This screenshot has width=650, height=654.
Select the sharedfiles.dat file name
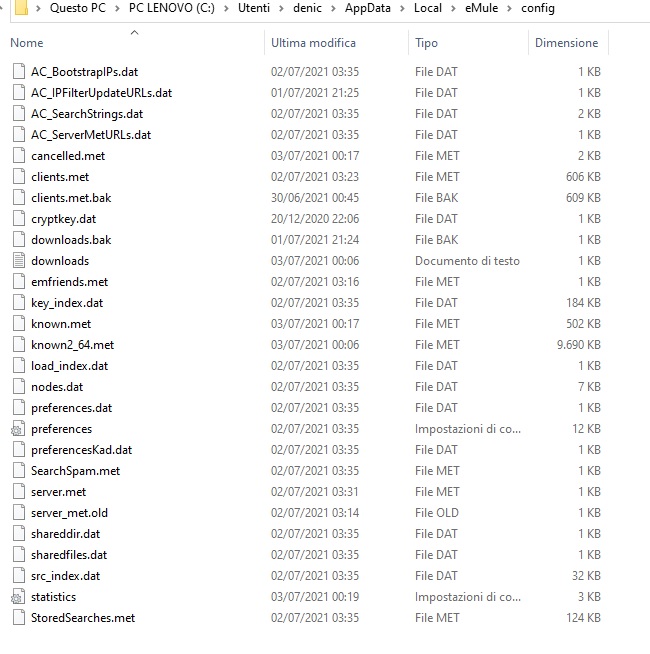(x=69, y=554)
